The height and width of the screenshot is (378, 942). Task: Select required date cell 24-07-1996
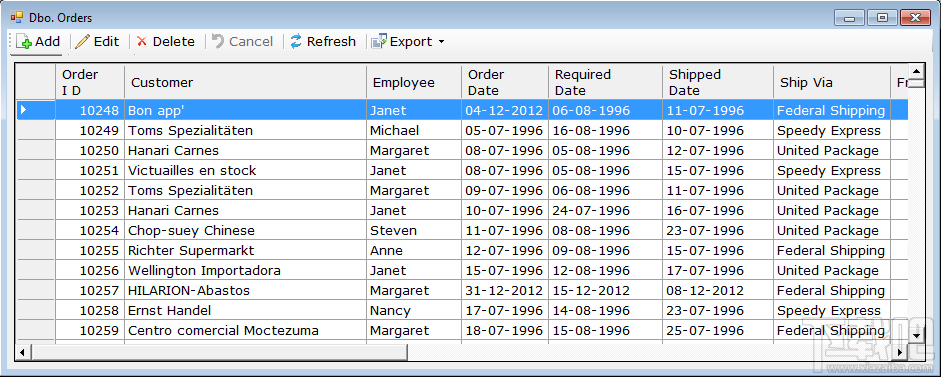coord(606,210)
